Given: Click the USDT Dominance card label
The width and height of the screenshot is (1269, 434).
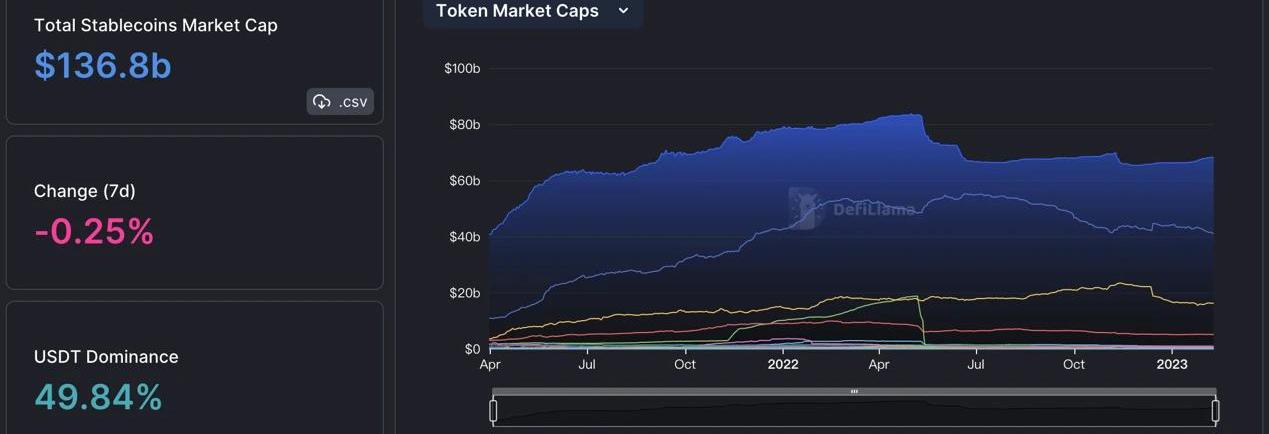Looking at the screenshot, I should coord(106,357).
